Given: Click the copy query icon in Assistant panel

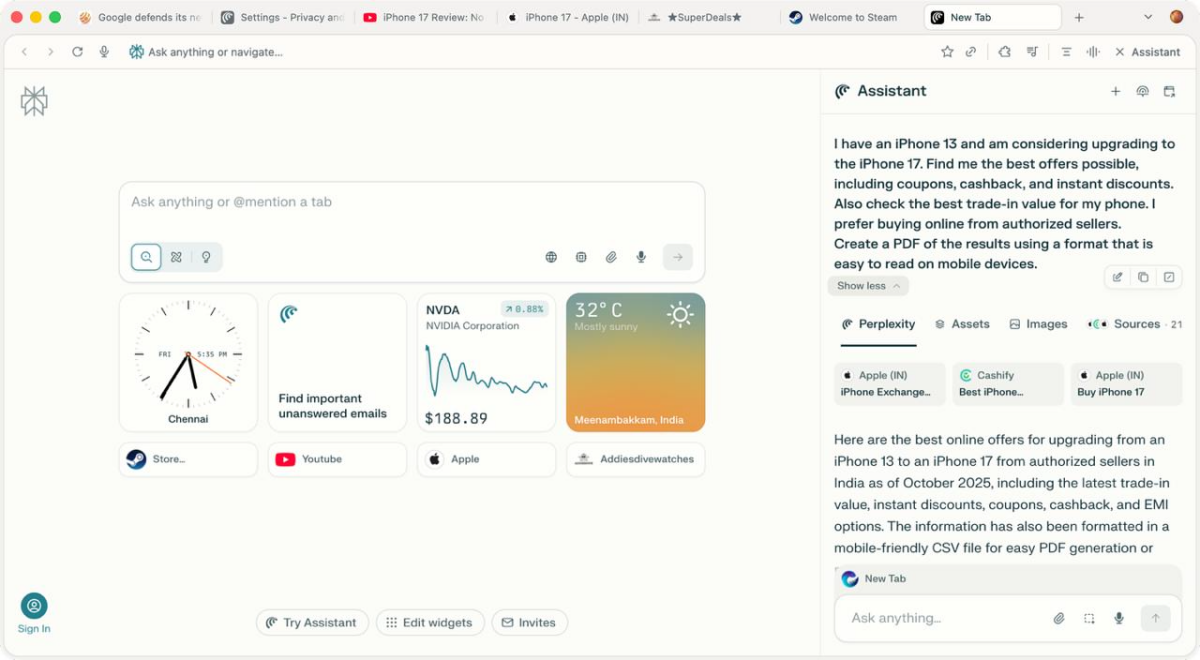Looking at the screenshot, I should tap(1143, 277).
